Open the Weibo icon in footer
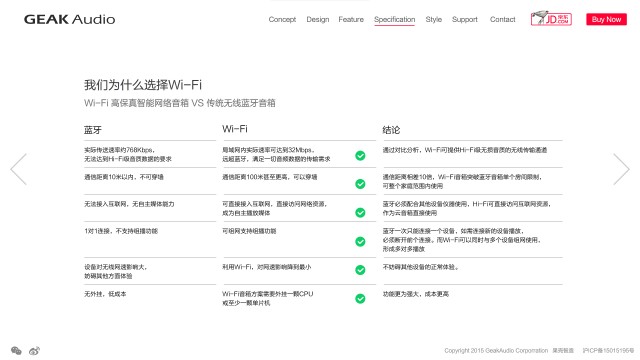The width and height of the screenshot is (640, 360). pos(34,351)
